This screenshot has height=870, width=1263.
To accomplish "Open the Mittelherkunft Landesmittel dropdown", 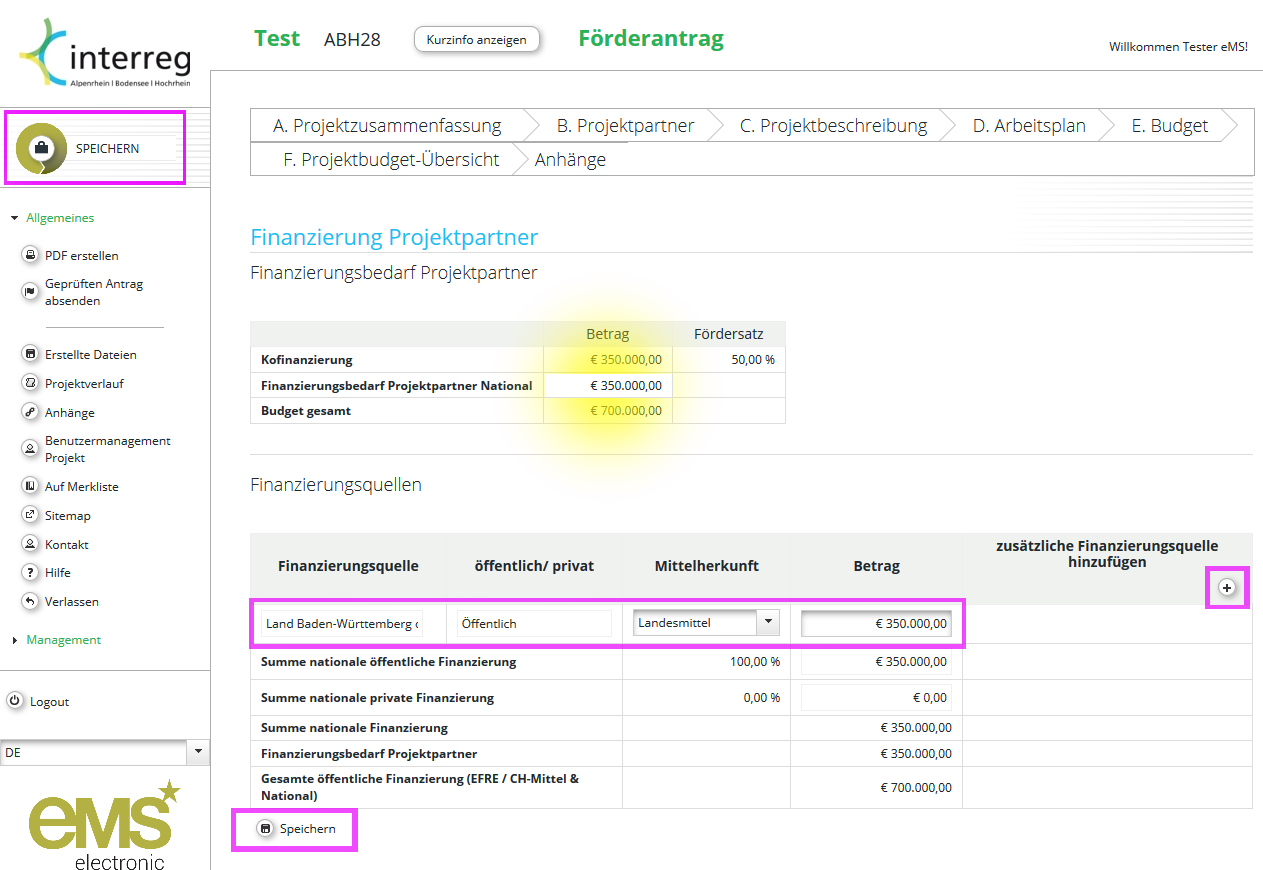I will (768, 622).
